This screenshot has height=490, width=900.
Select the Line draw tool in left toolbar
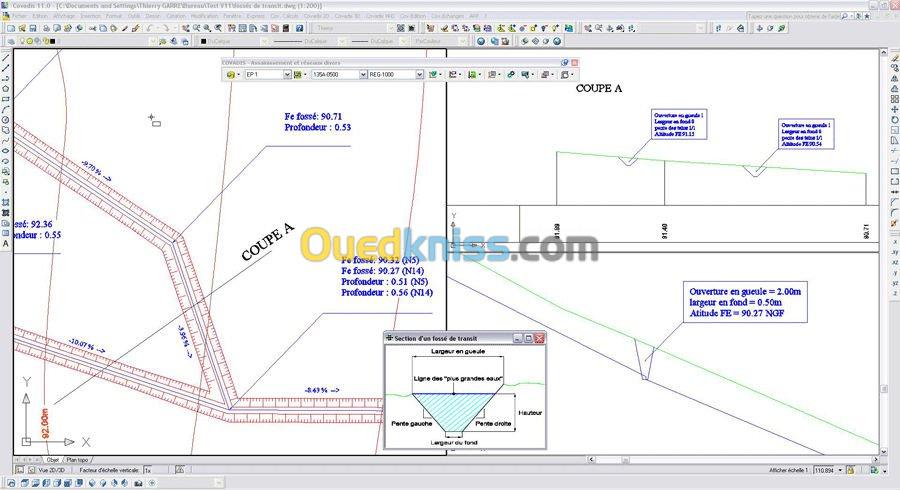[6, 58]
